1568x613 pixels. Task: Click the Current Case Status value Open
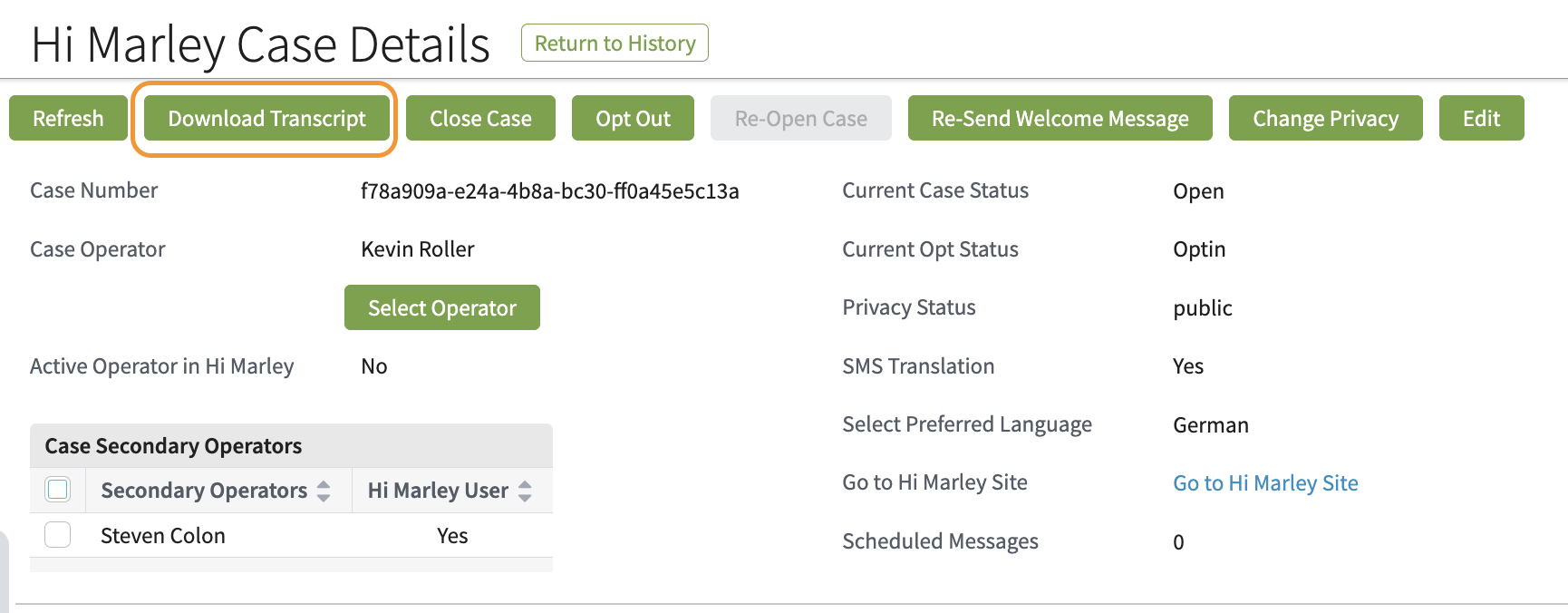point(1198,191)
